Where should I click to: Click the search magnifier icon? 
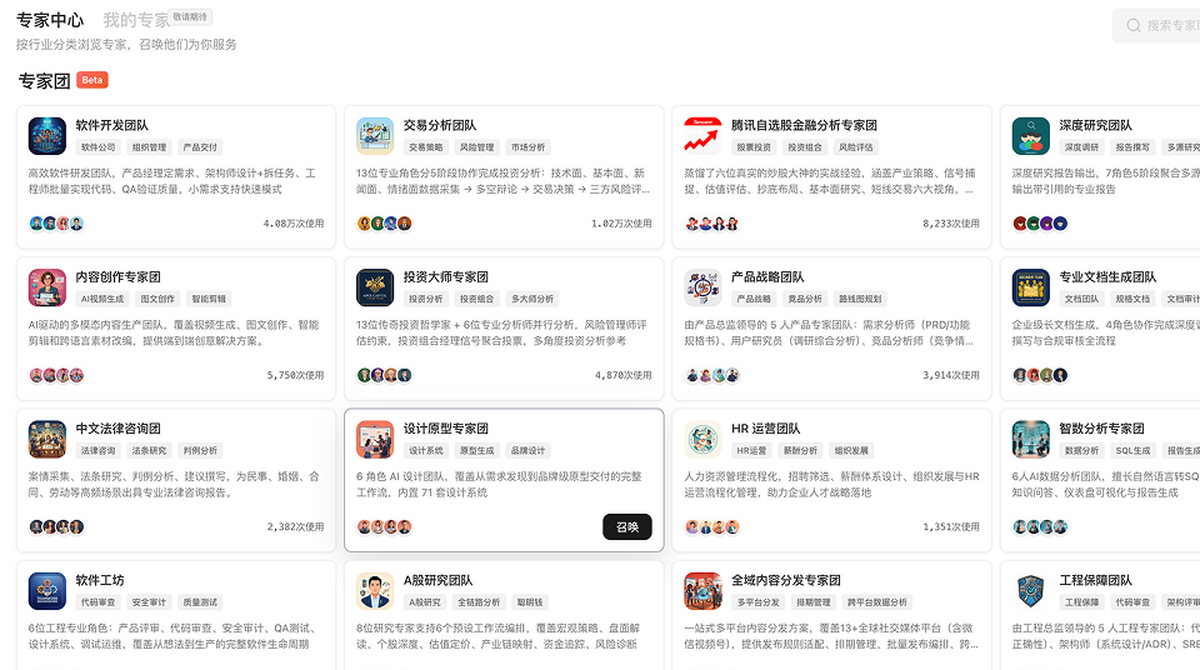pyautogui.click(x=1134, y=26)
